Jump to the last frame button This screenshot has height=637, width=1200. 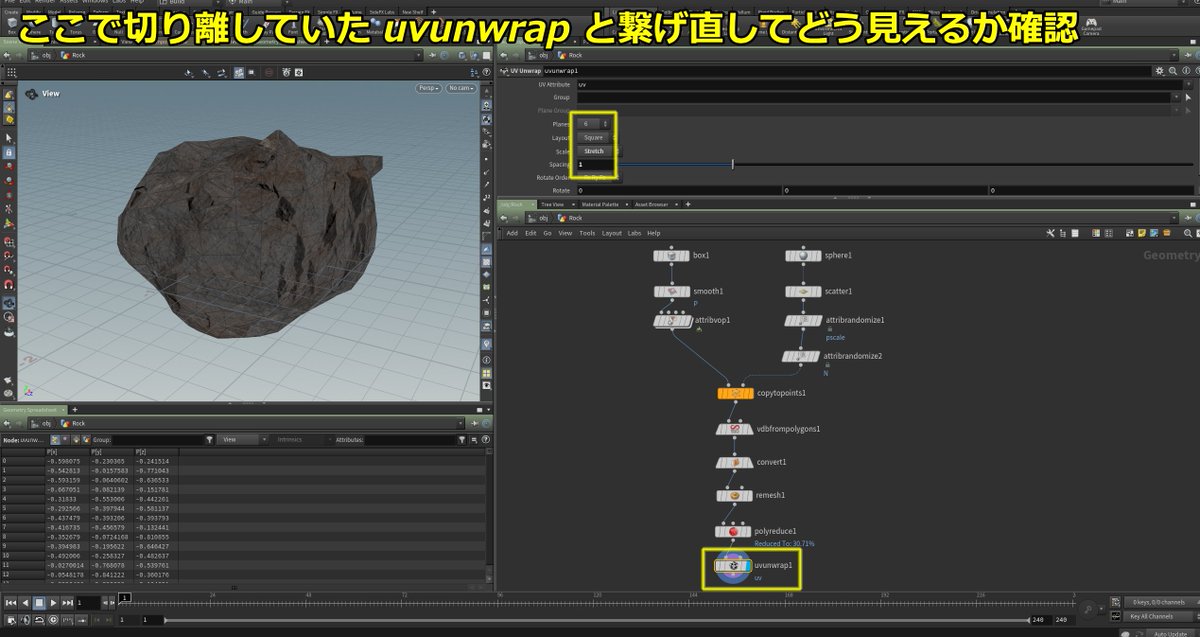(x=67, y=603)
